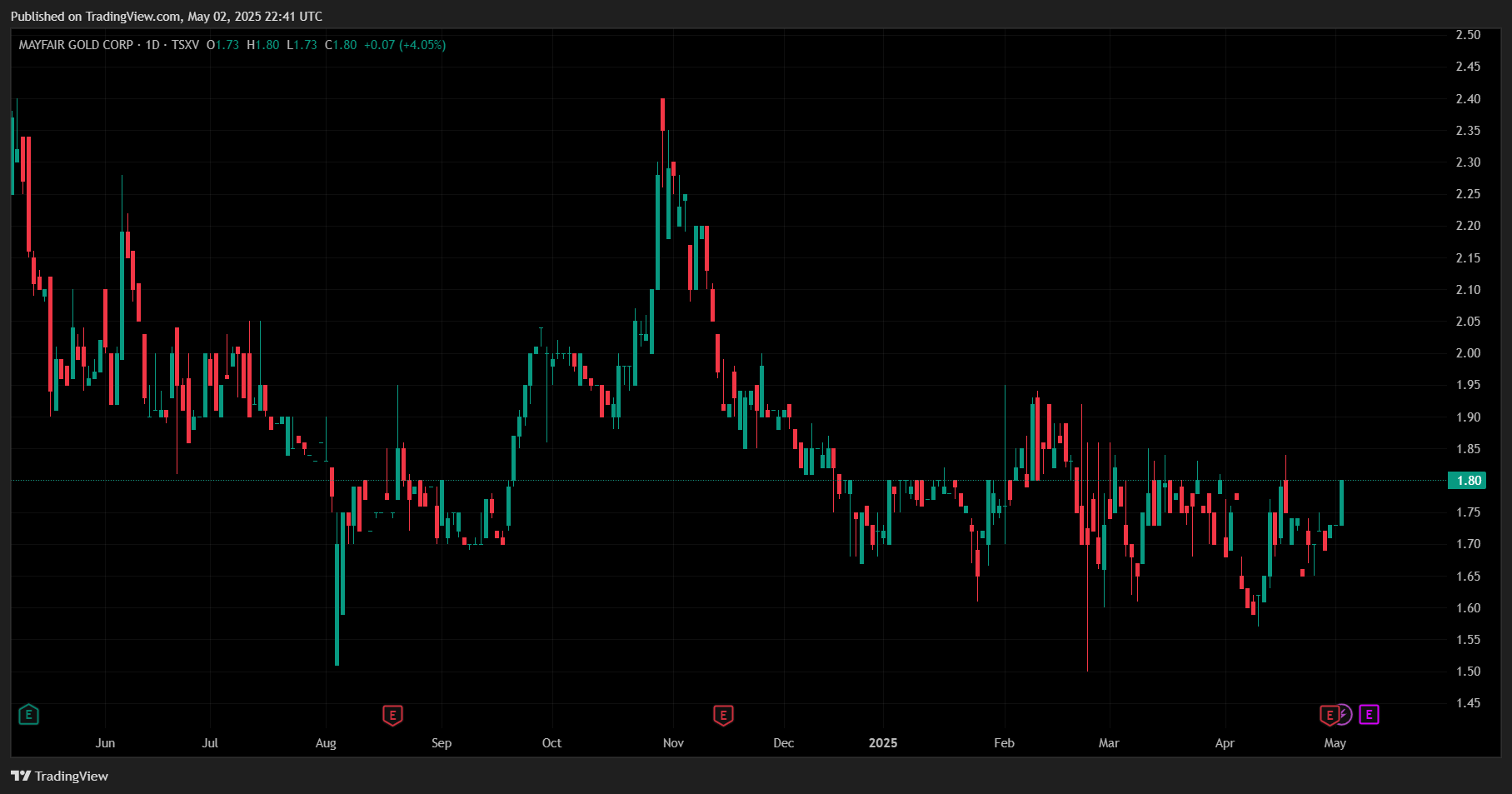Select the Nov label on the time axis
This screenshot has height=794, width=1512.
673,743
